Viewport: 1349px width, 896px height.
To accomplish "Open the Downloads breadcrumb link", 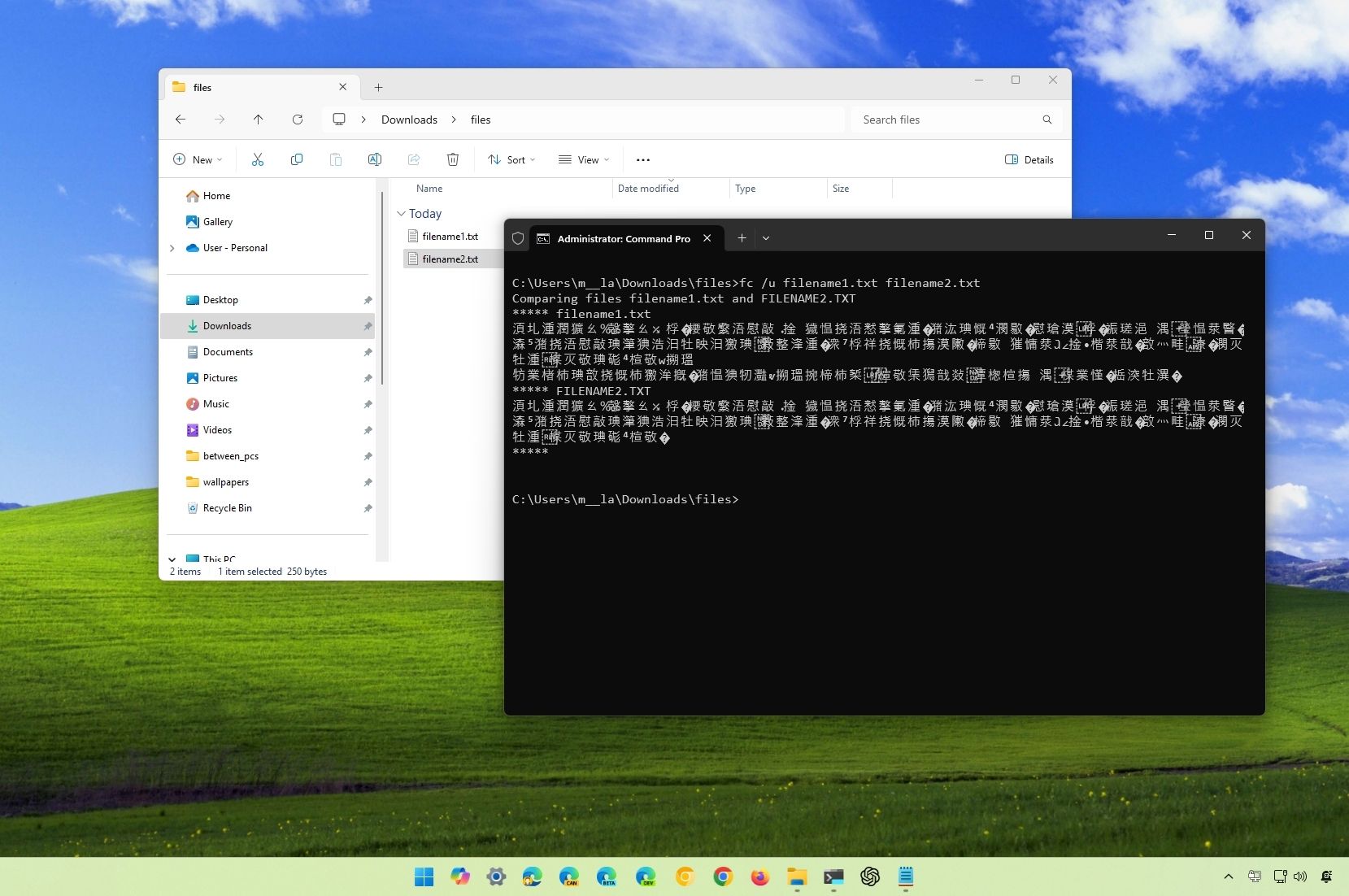I will tap(409, 120).
